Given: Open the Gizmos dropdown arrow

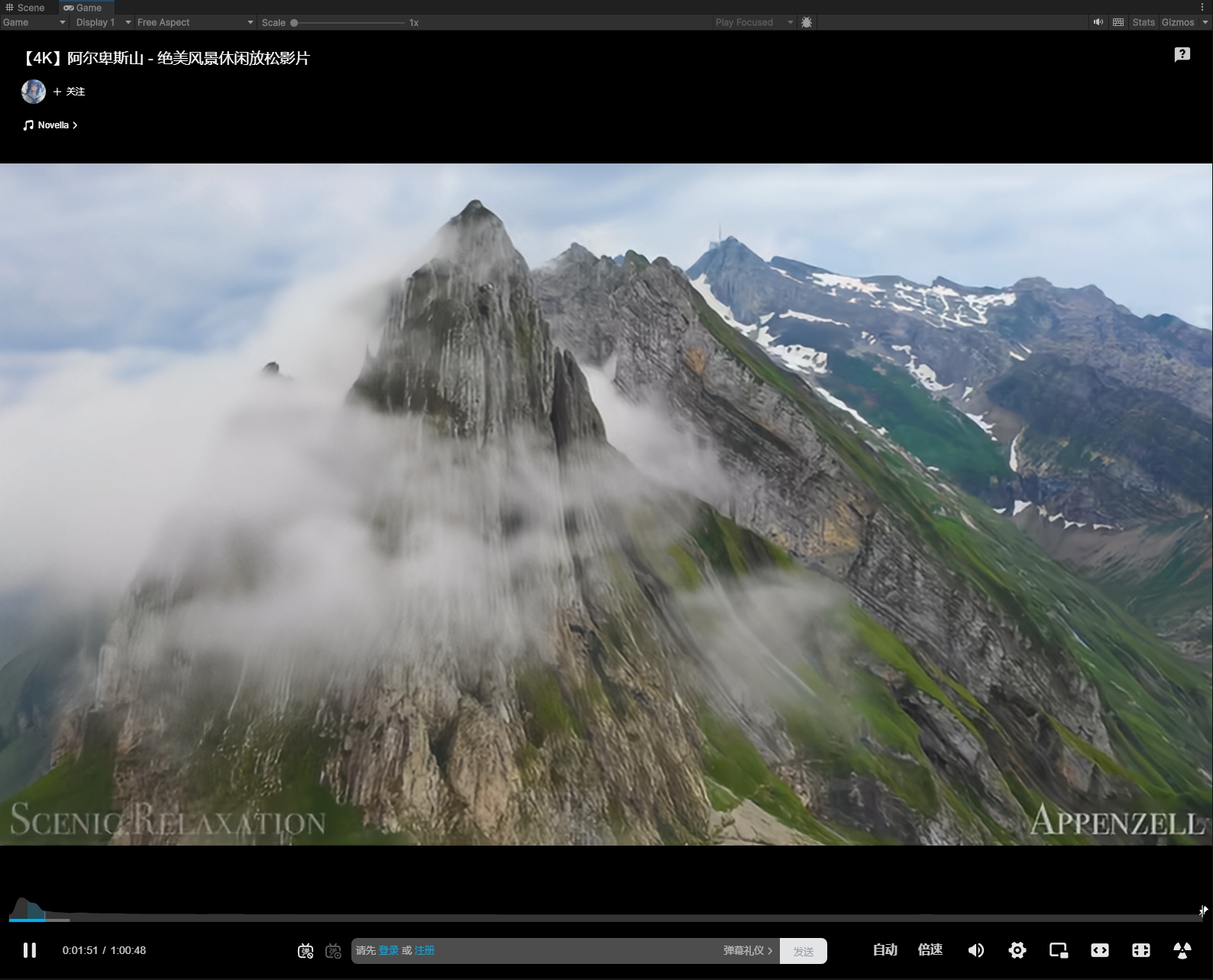Looking at the screenshot, I should click(x=1205, y=22).
